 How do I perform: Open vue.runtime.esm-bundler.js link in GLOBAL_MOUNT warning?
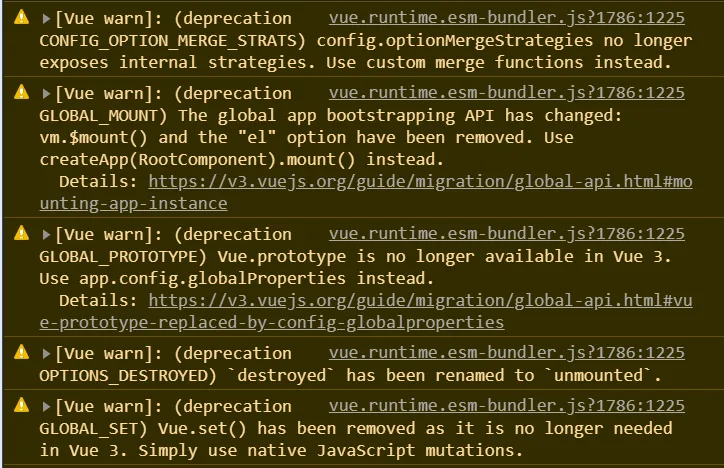click(507, 93)
